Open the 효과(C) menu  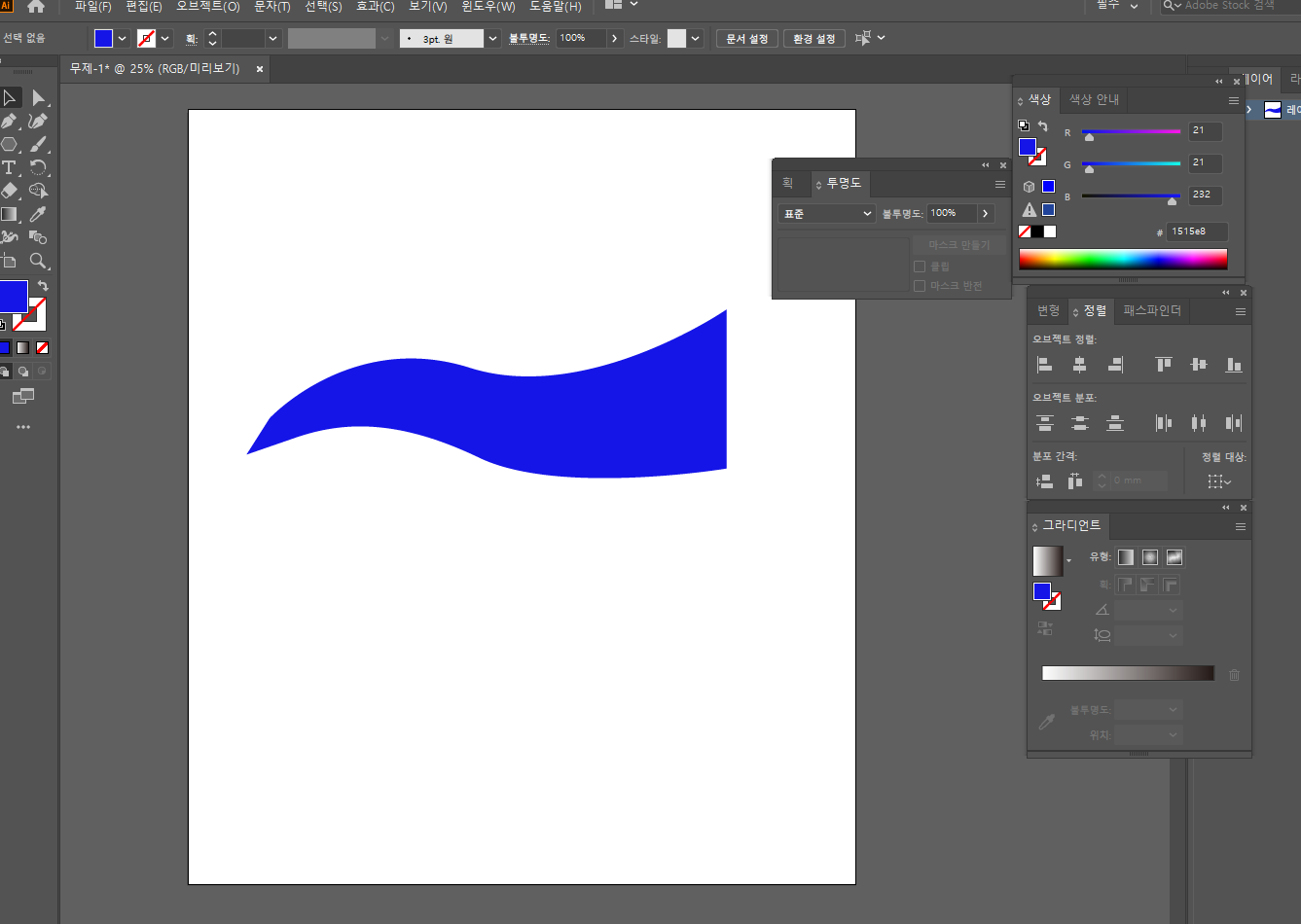pyautogui.click(x=376, y=7)
